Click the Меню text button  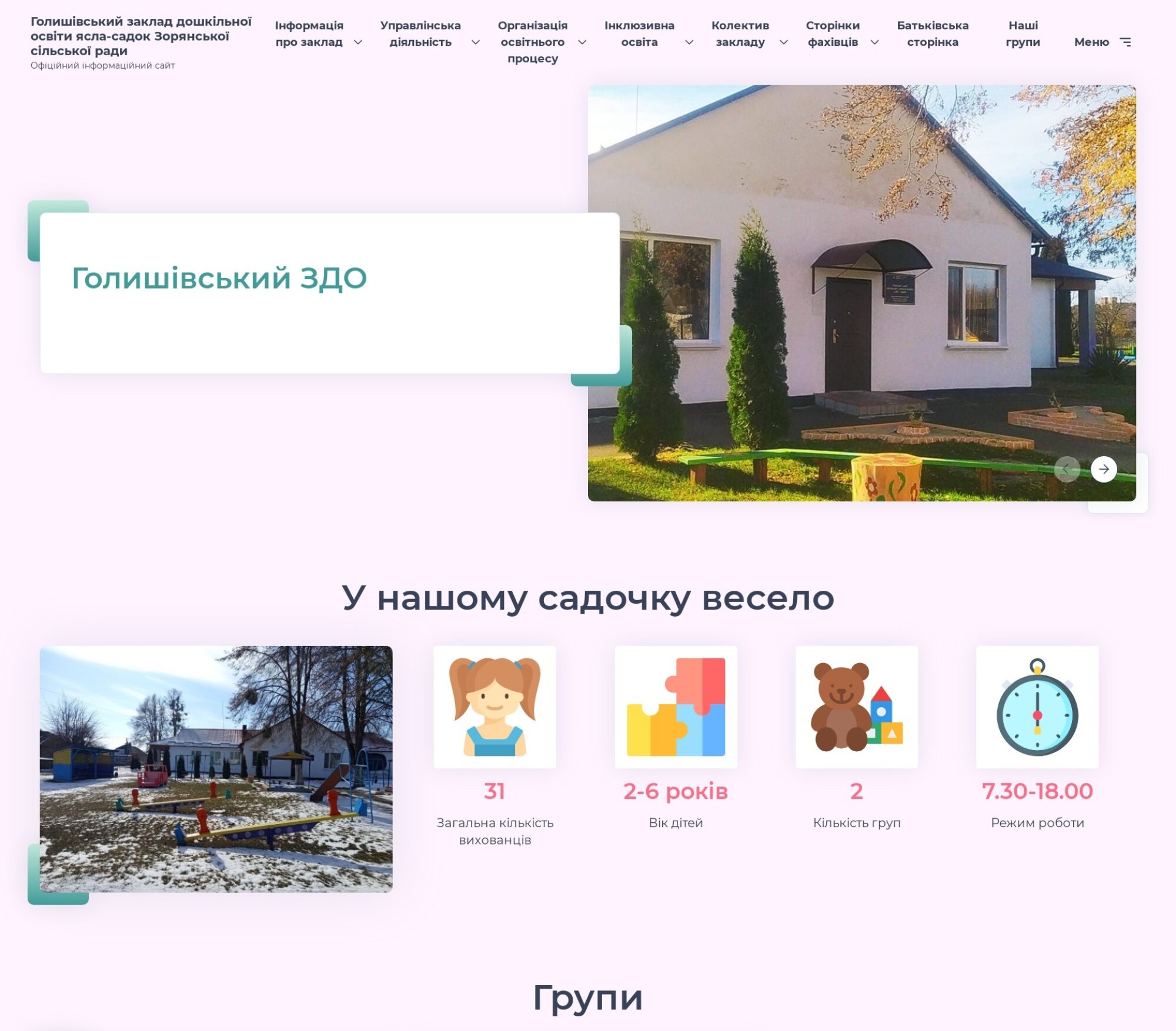[1091, 42]
